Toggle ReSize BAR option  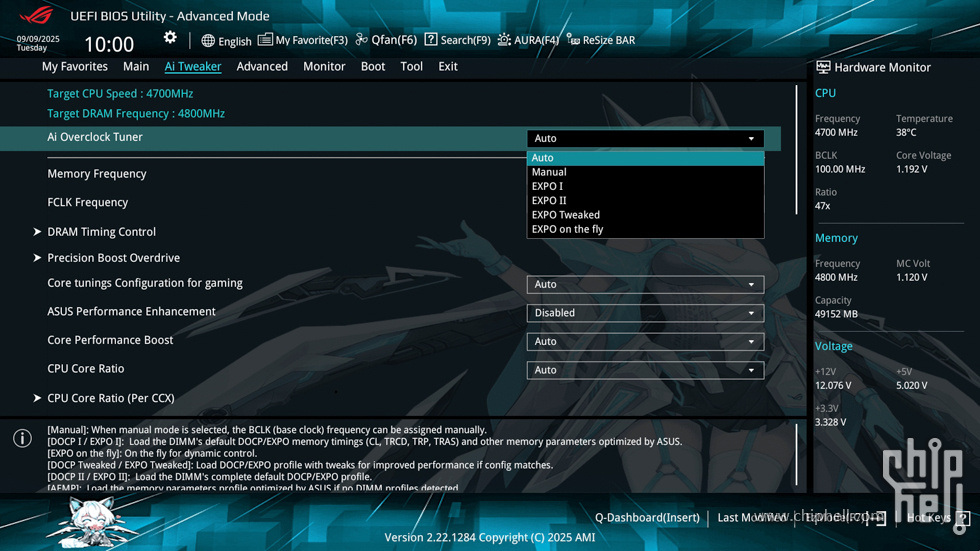601,40
